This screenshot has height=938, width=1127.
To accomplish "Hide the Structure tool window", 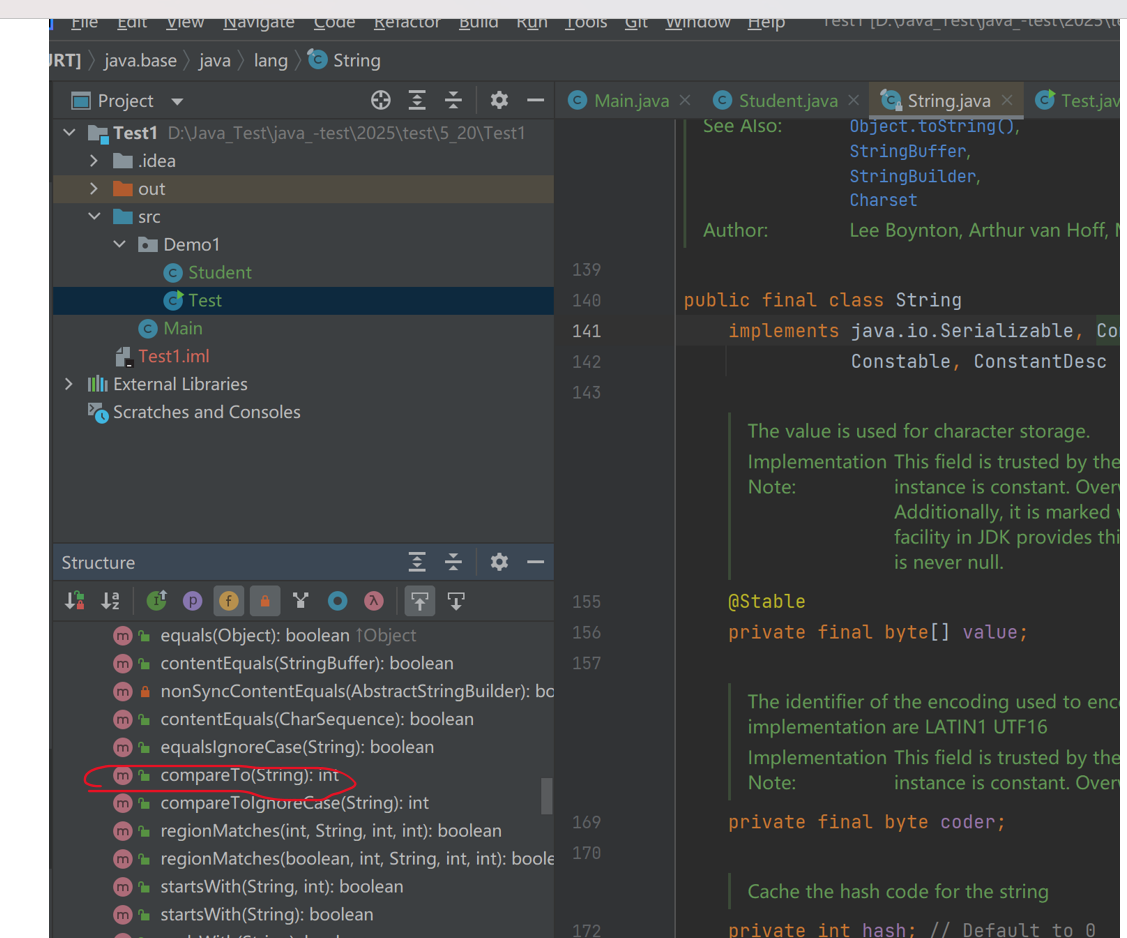I will (x=535, y=562).
